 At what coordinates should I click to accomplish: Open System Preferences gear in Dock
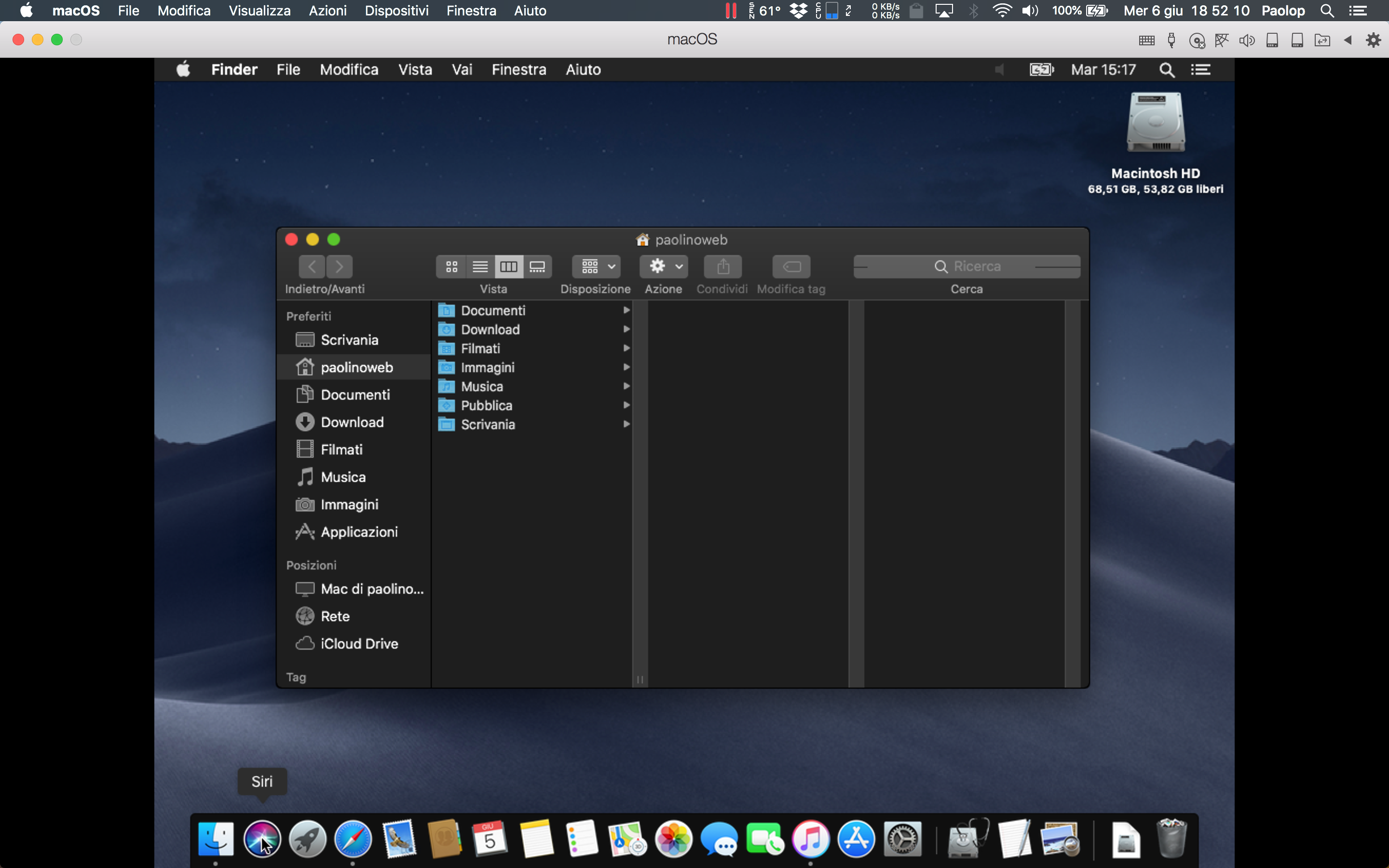[x=902, y=839]
